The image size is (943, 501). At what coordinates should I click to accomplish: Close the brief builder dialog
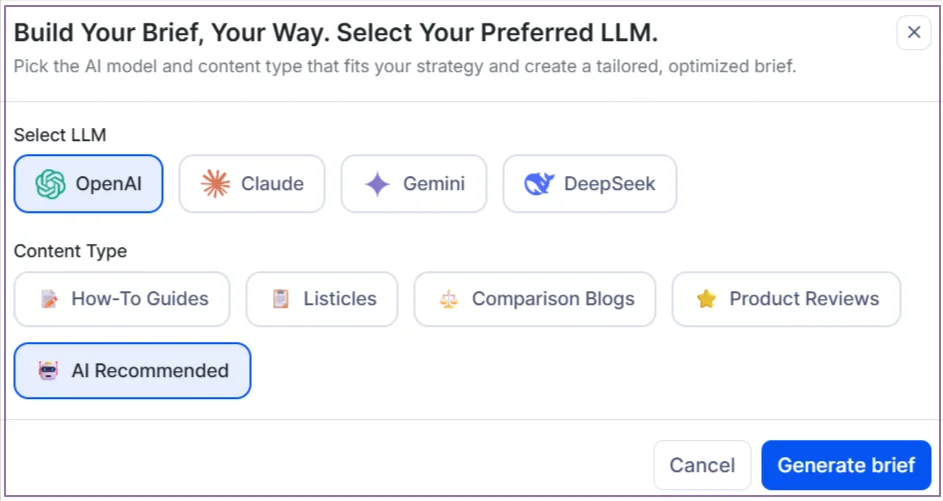(x=913, y=33)
